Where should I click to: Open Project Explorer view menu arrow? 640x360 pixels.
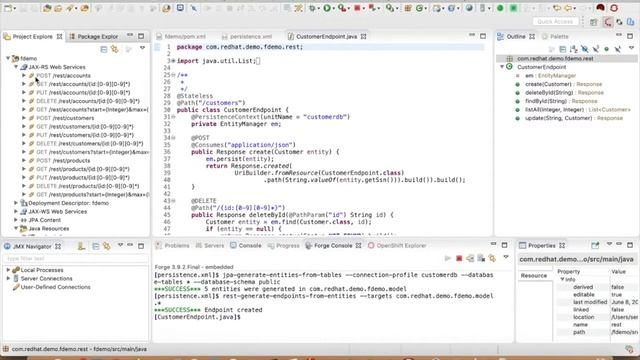coord(142,49)
